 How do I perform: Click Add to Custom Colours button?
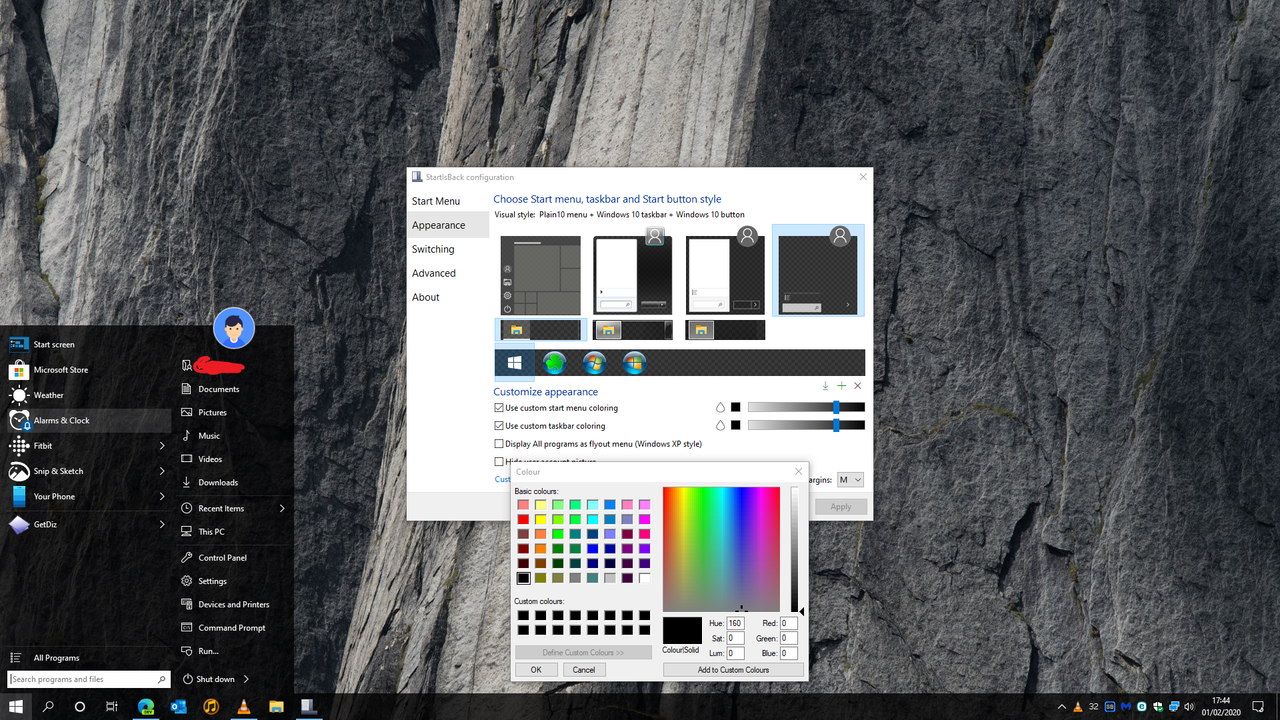click(x=733, y=670)
